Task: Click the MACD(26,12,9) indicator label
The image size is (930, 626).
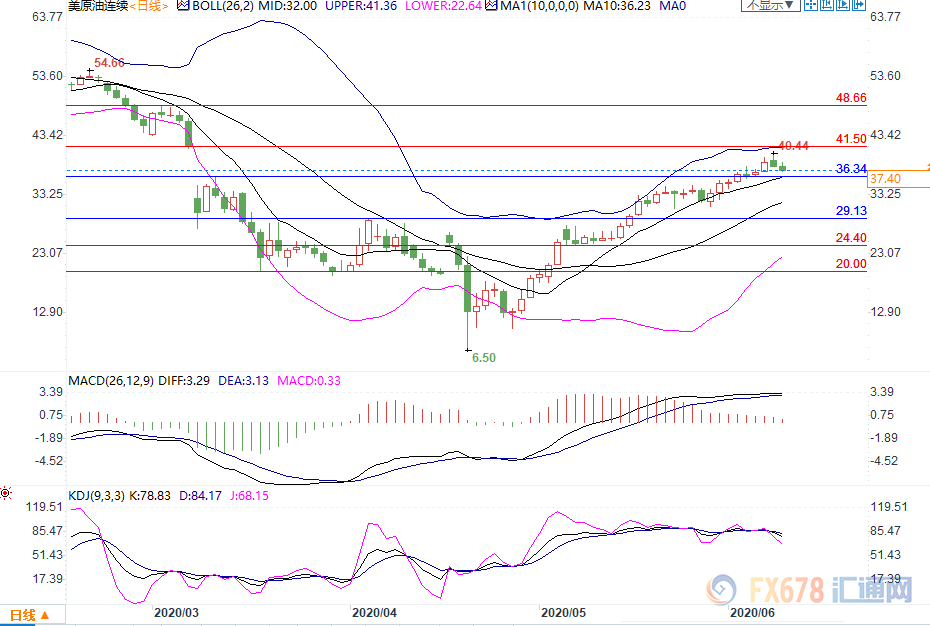Action: point(109,380)
